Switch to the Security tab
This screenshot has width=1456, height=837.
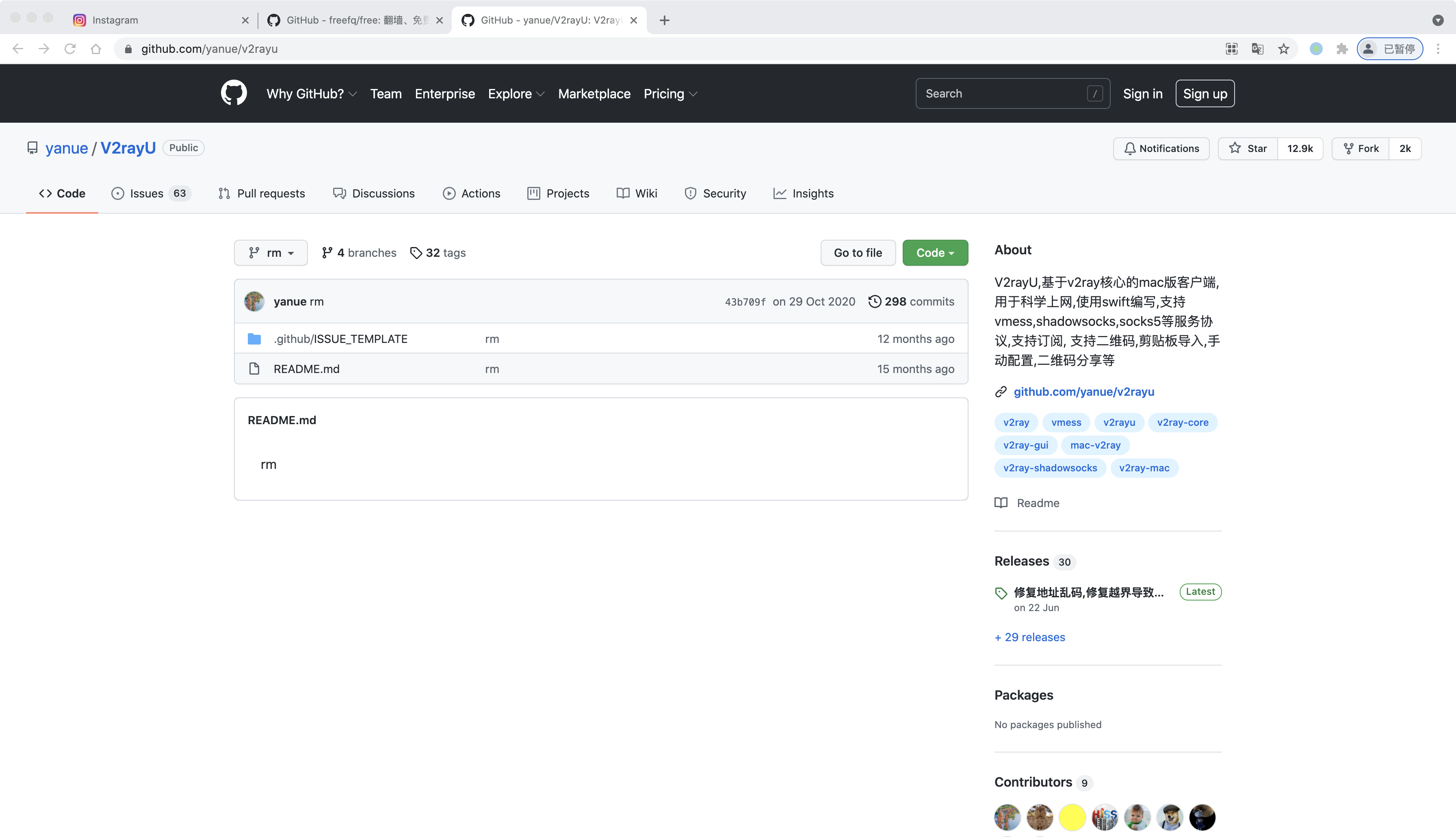pos(715,193)
